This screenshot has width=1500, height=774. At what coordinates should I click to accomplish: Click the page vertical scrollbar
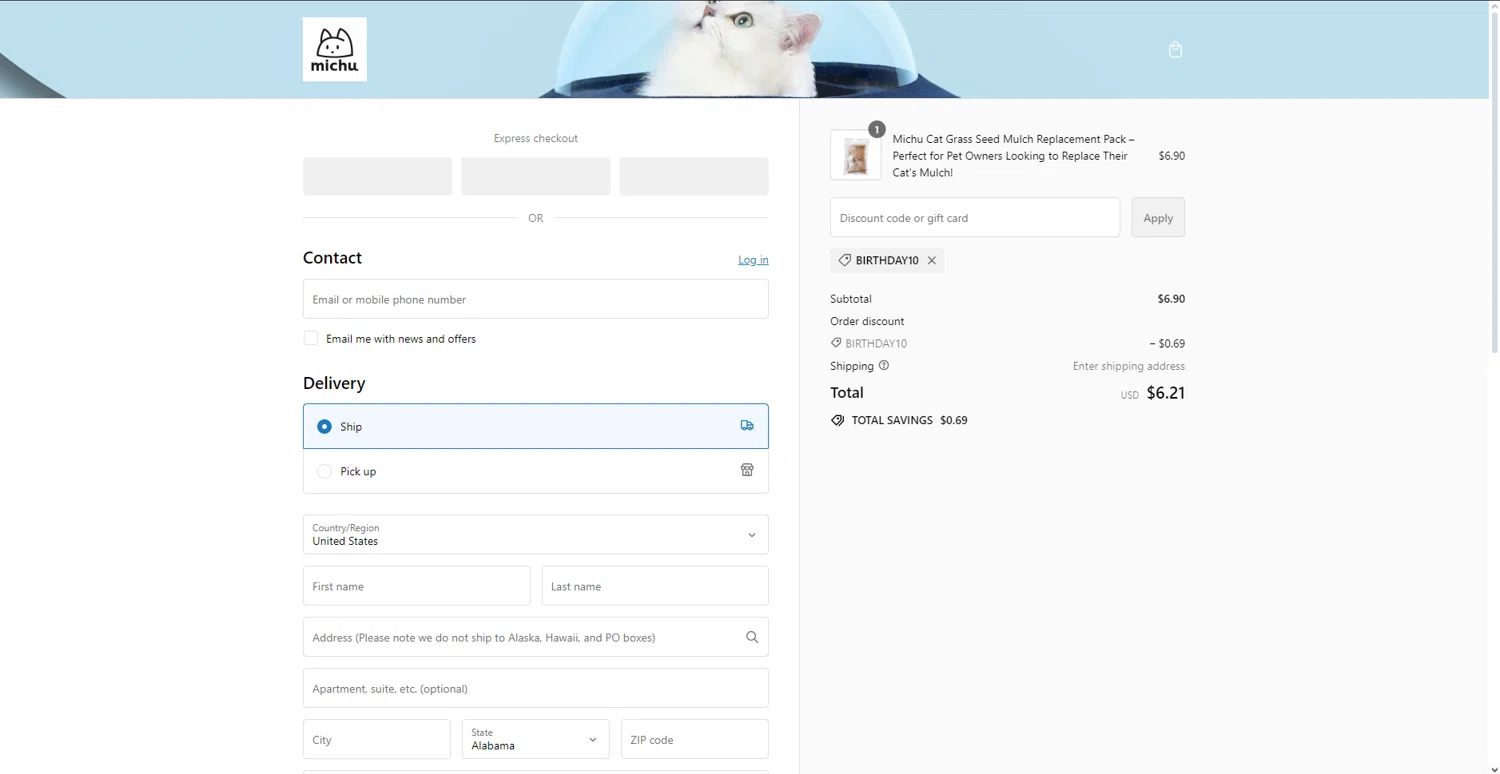[x=1494, y=180]
